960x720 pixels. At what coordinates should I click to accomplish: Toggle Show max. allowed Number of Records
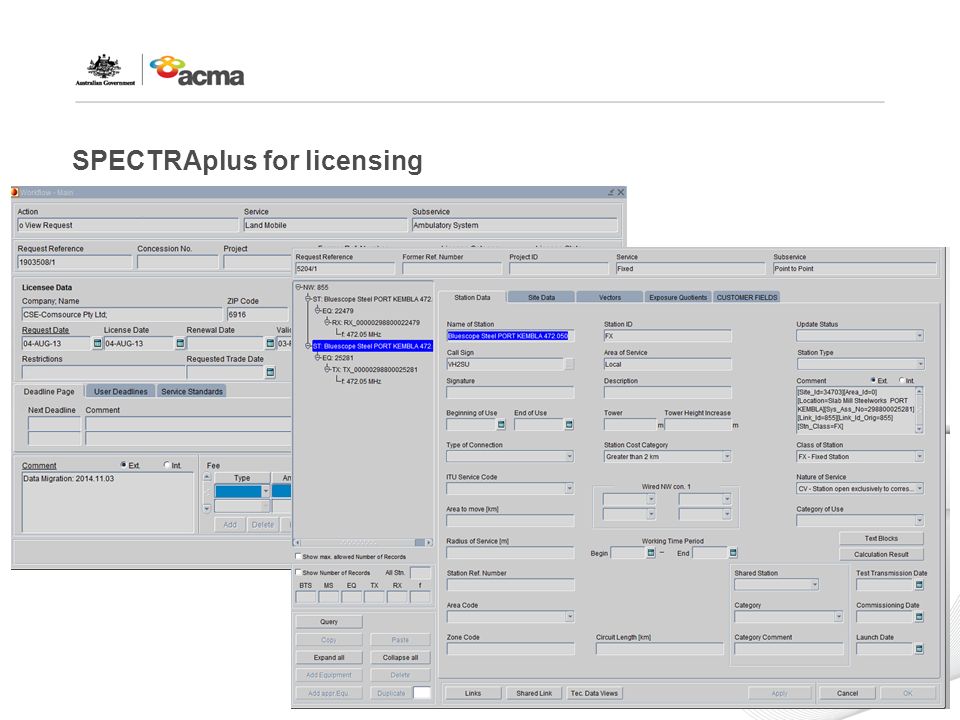point(298,557)
